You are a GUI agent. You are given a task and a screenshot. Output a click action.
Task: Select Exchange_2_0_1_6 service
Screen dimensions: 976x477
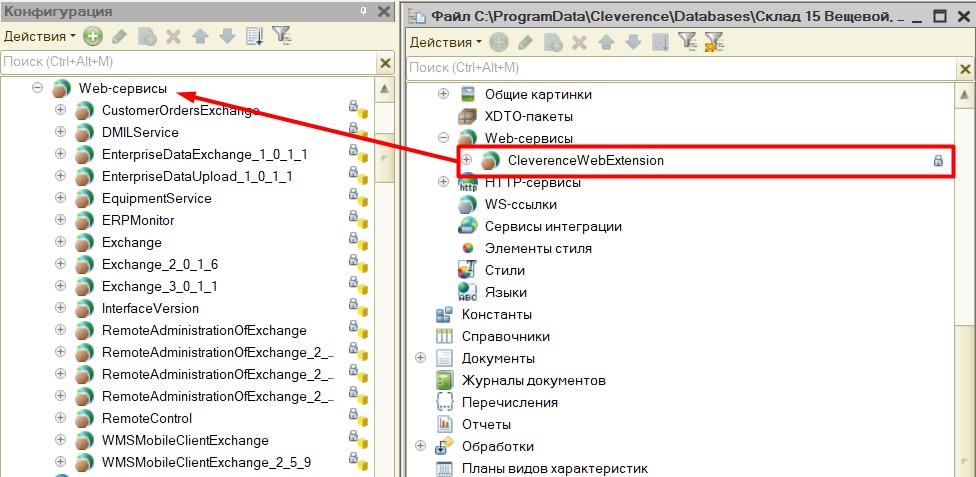point(160,265)
